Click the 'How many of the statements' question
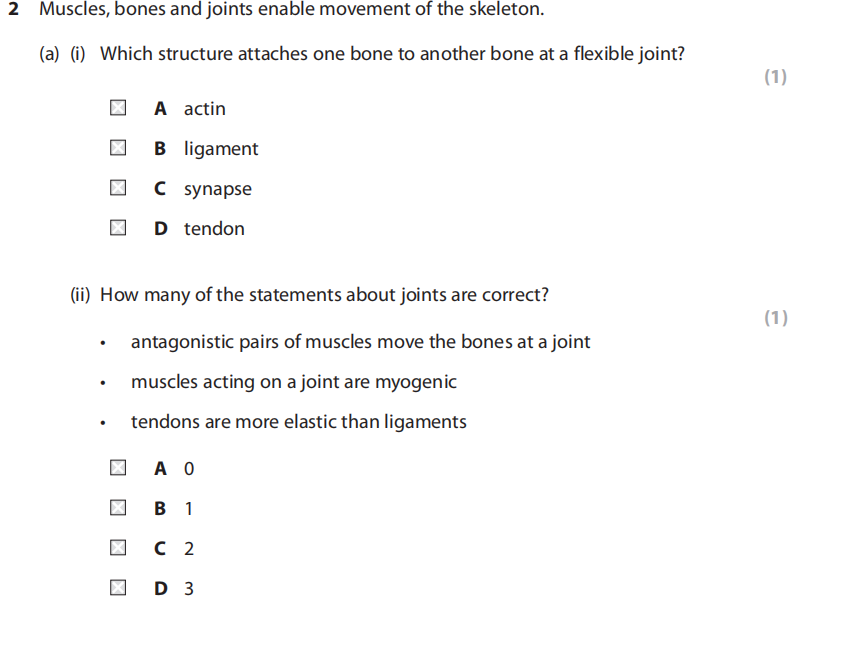 (324, 295)
